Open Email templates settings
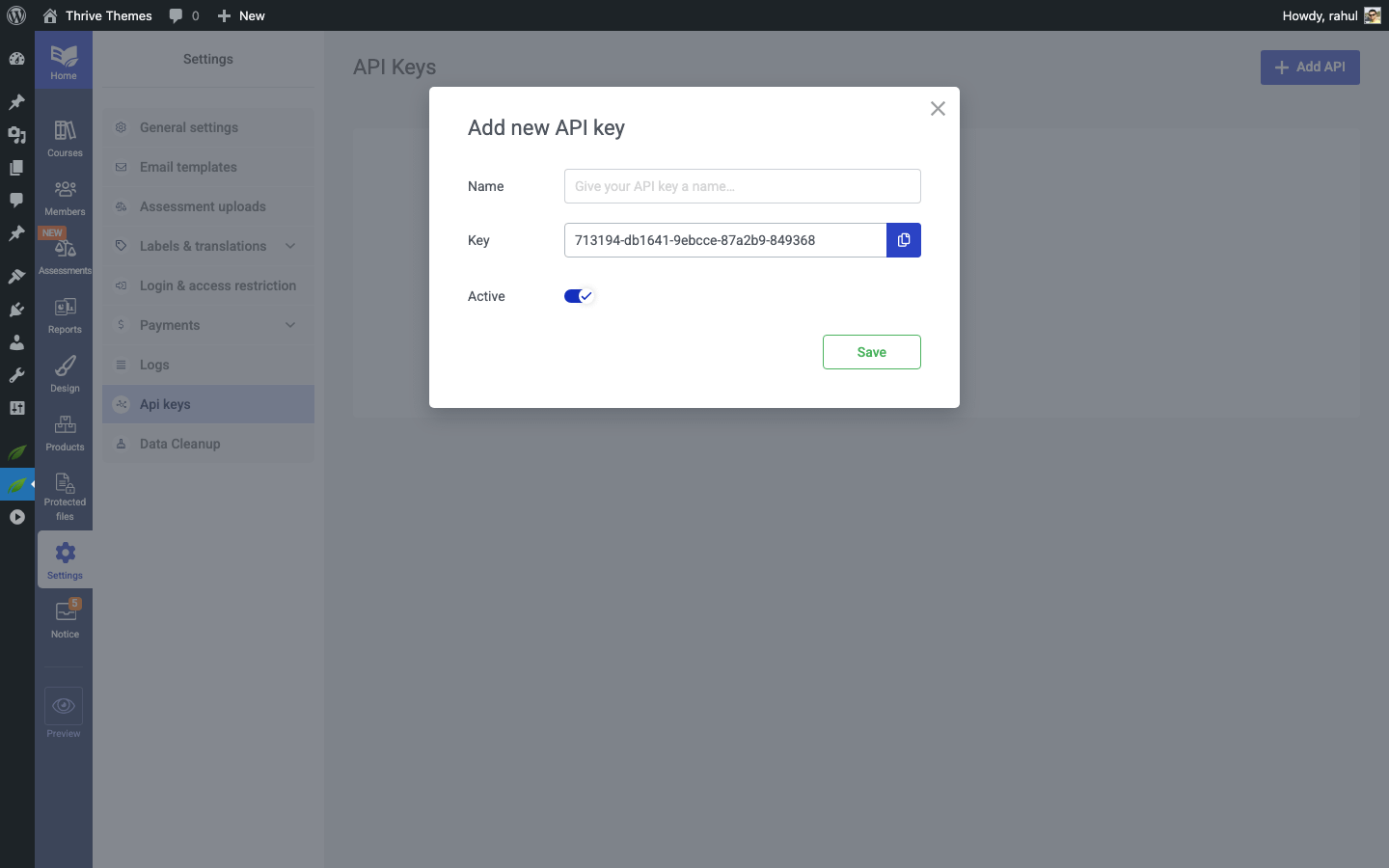 tap(187, 167)
